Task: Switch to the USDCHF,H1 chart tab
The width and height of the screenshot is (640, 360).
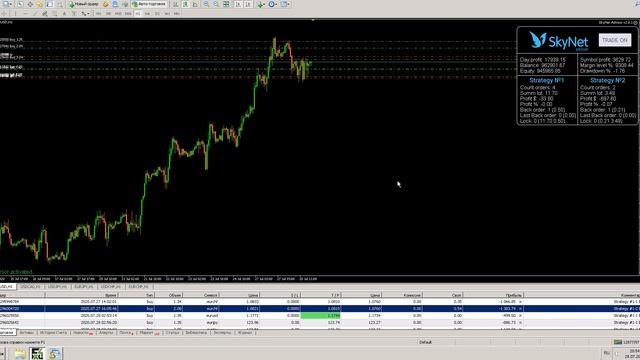Action: pos(111,287)
